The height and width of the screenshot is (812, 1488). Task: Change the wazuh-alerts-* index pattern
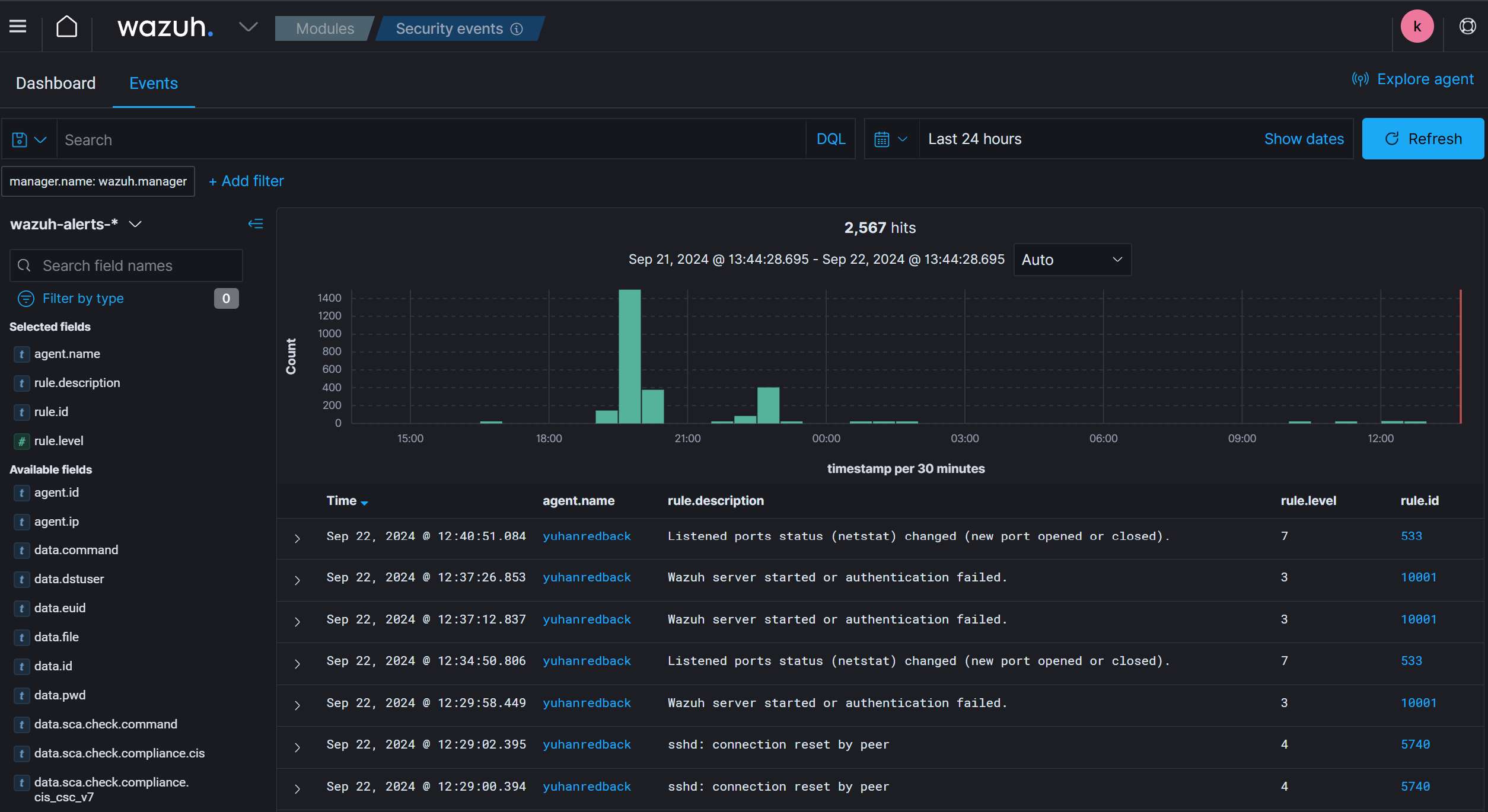[x=76, y=224]
